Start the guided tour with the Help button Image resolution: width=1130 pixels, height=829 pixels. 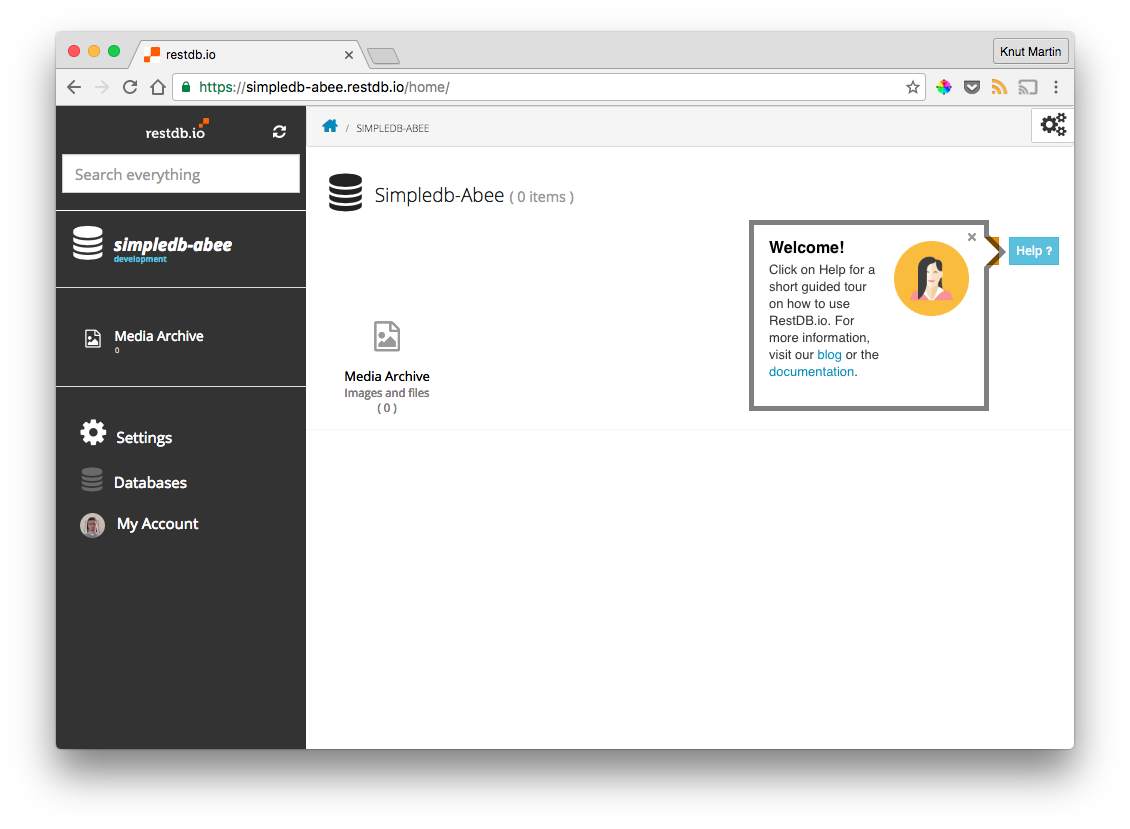coord(1033,251)
